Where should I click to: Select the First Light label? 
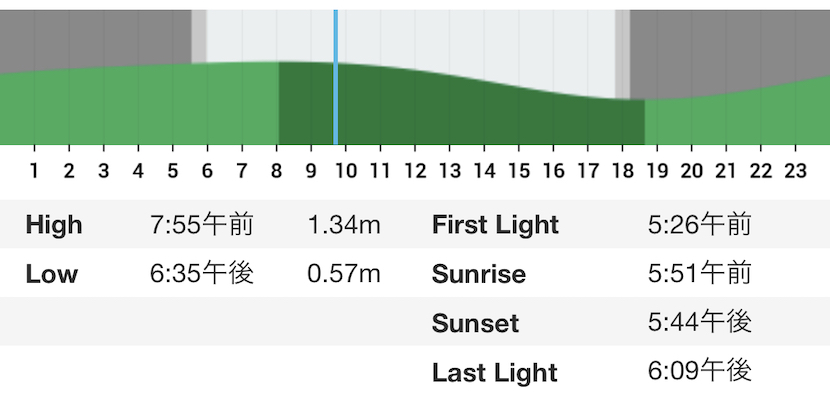(x=495, y=225)
